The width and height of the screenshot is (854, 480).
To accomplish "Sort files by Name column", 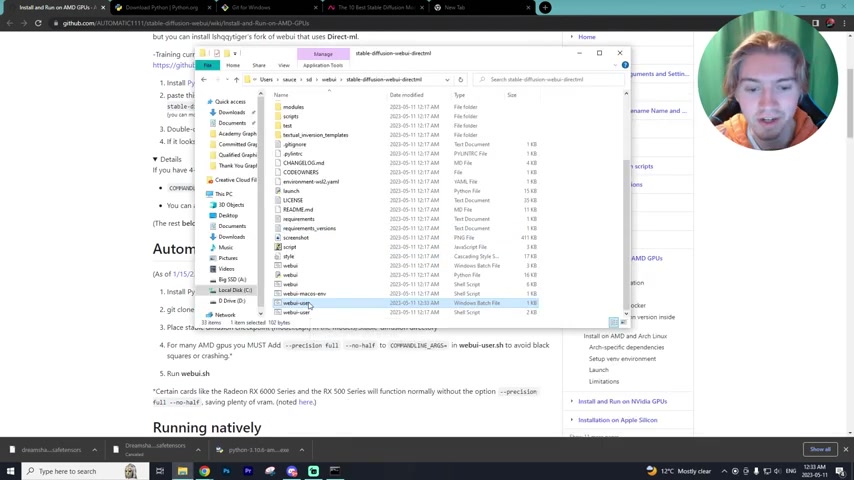I will (281, 95).
